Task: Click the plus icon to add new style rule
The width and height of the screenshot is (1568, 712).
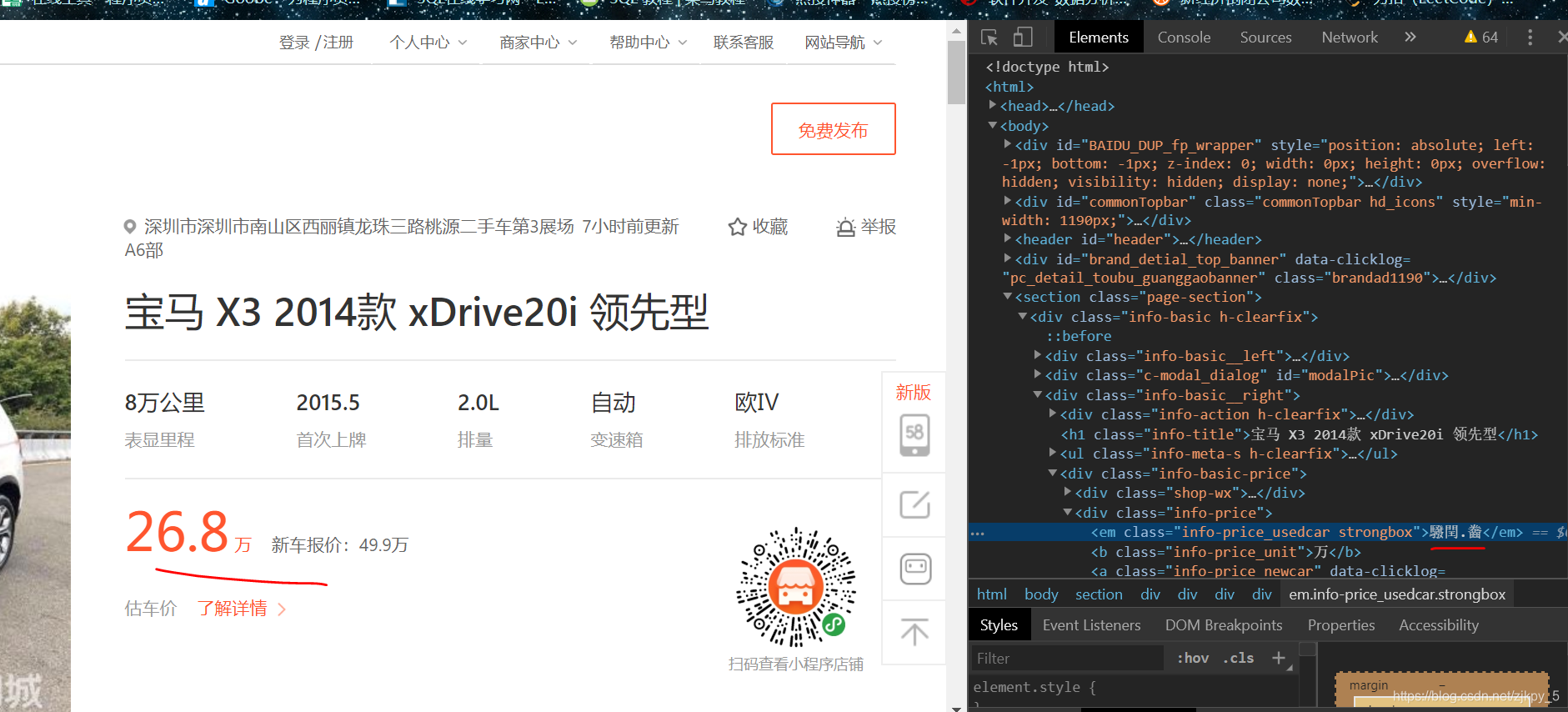Action: [1278, 658]
